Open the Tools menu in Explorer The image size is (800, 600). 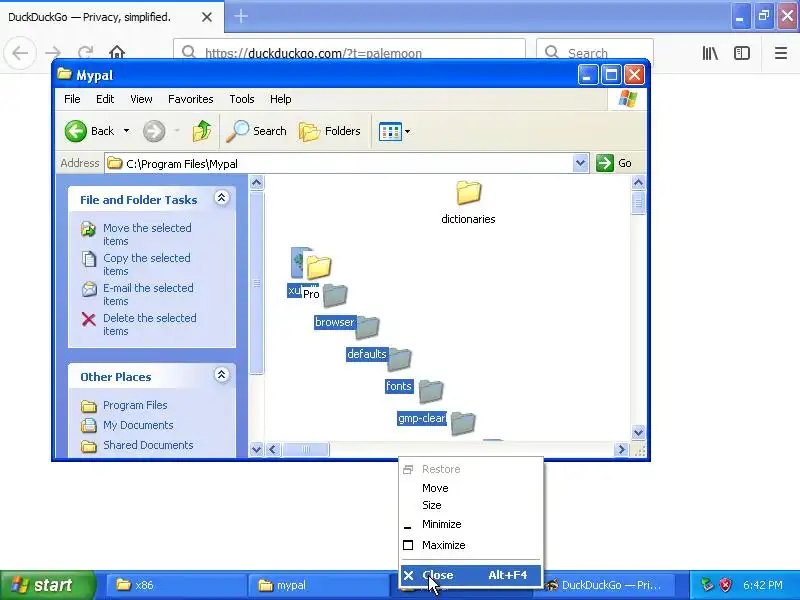tap(241, 99)
